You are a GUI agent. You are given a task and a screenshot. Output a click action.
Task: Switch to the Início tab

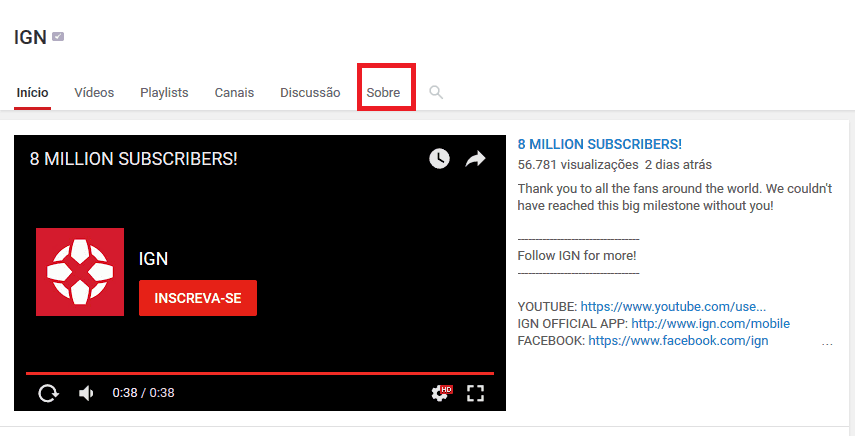click(x=32, y=93)
